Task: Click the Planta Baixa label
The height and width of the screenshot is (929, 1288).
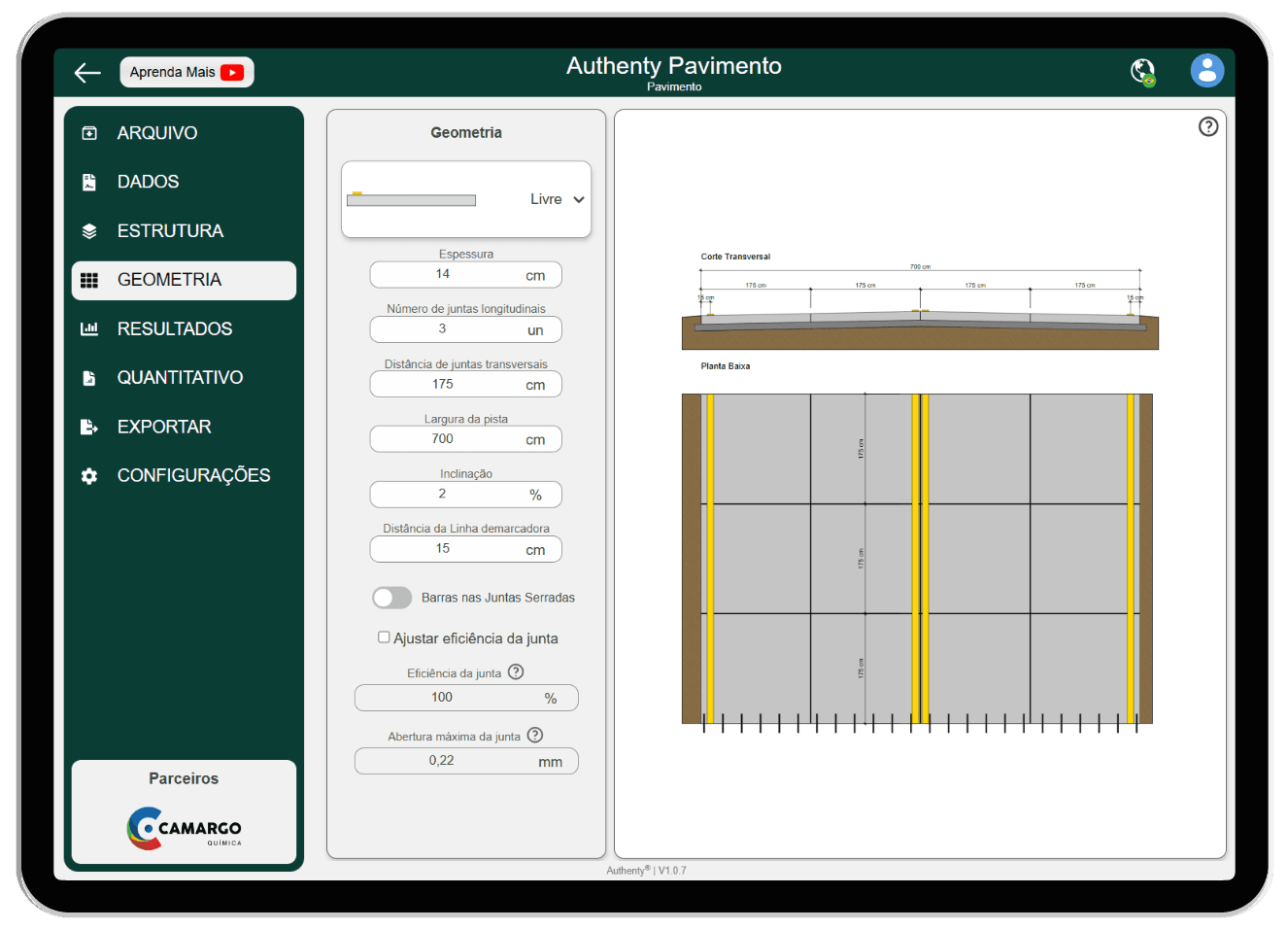Action: tap(726, 366)
